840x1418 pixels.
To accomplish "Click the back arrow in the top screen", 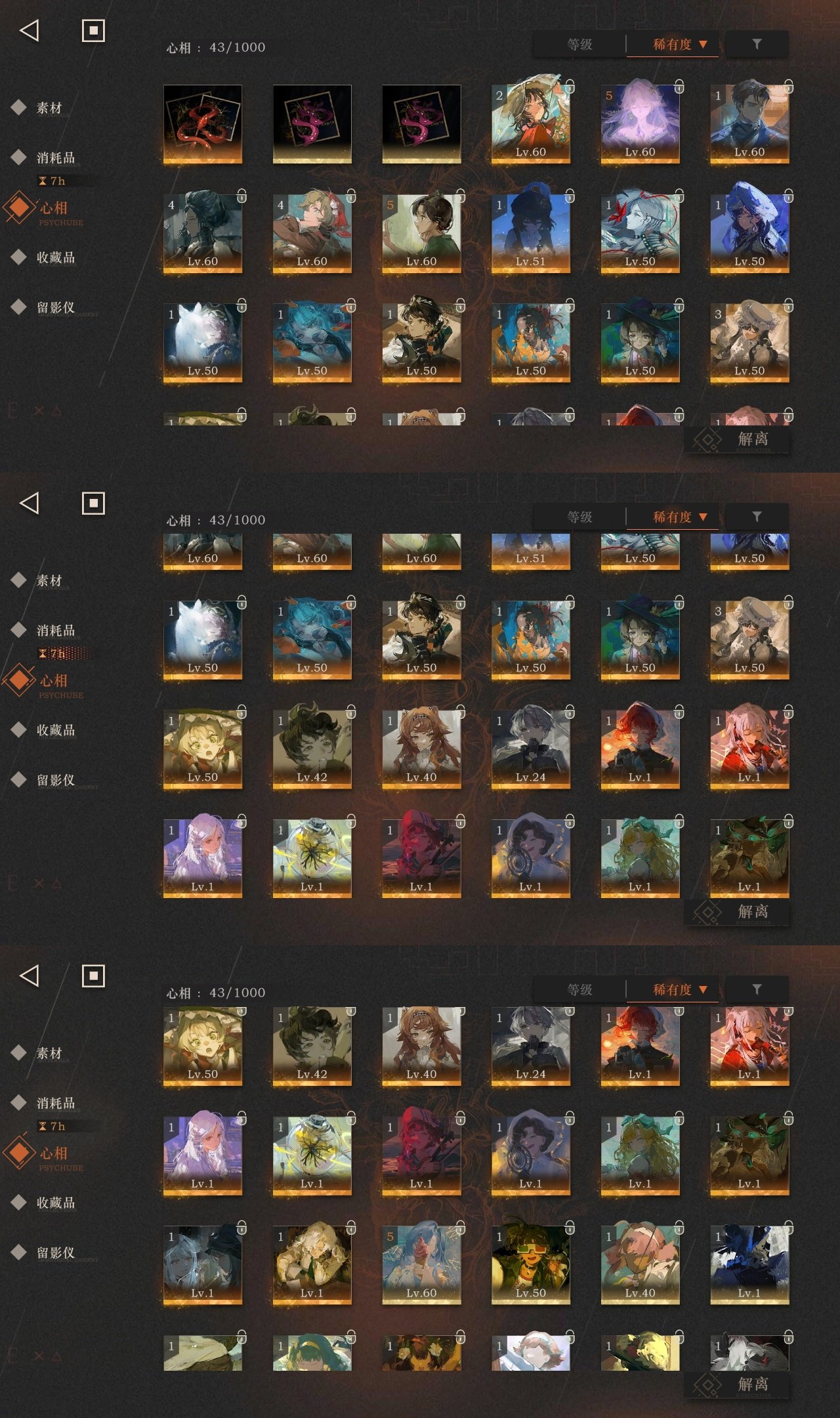I will (30, 30).
